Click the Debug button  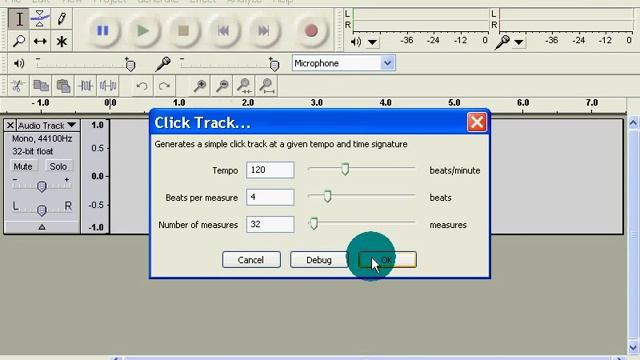(319, 260)
